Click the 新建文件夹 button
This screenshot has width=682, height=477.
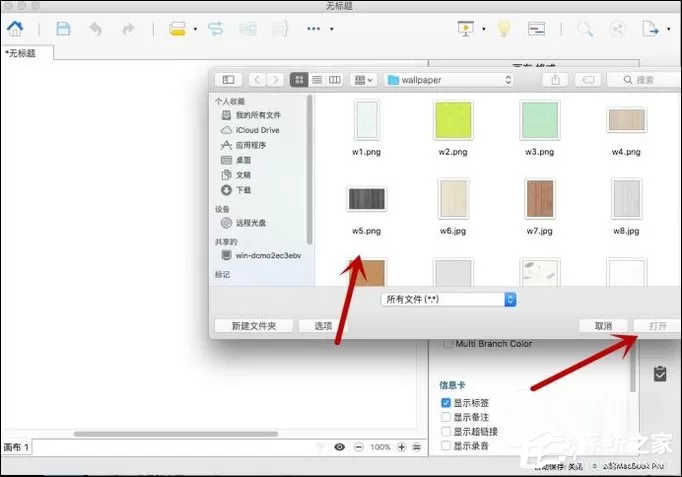pyautogui.click(x=254, y=326)
